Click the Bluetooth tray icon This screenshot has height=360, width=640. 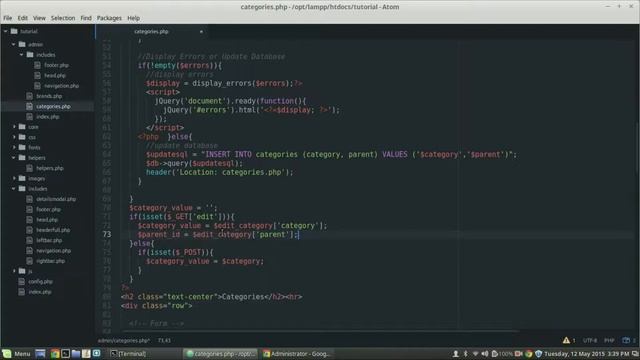pos(465,353)
